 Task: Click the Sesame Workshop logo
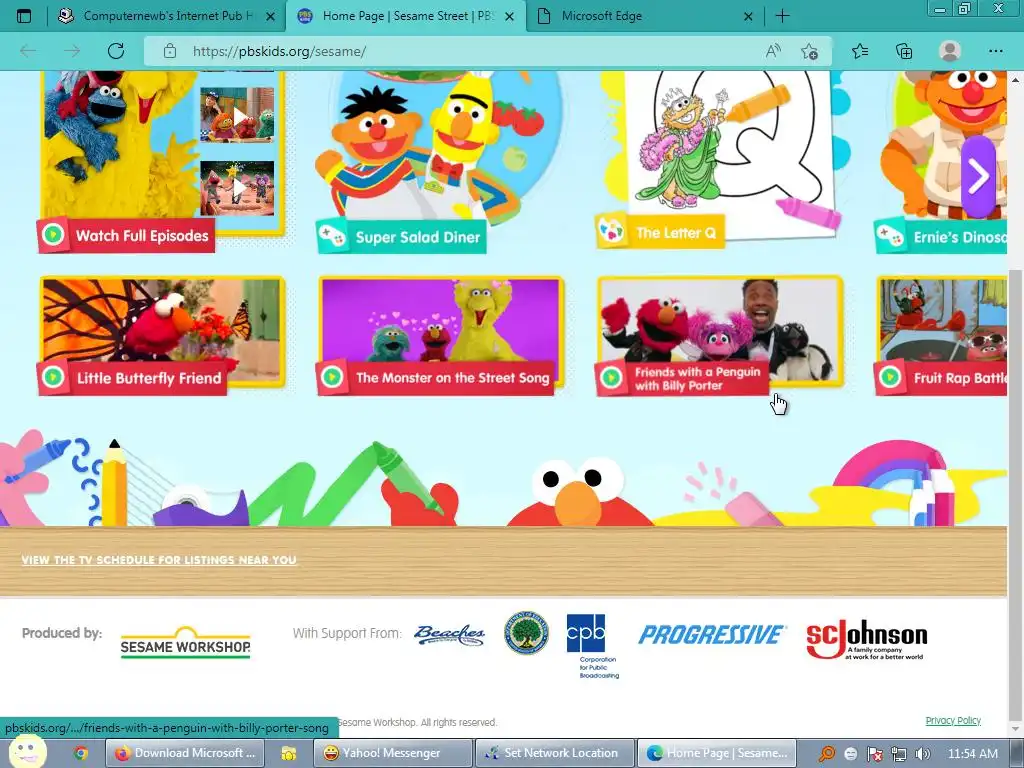coord(185,643)
